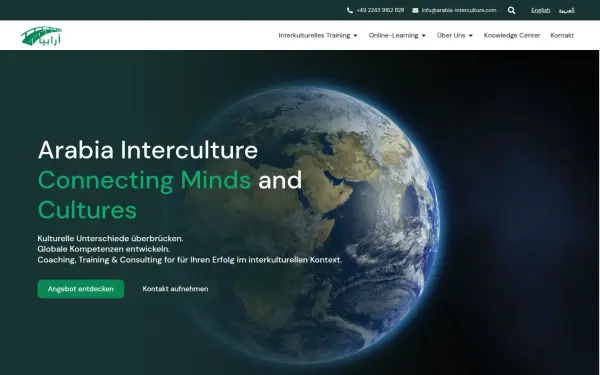Screen dimensions: 600x375
Task: Click the Globale Kompetenzen entwickeln line
Action: [x=104, y=249]
